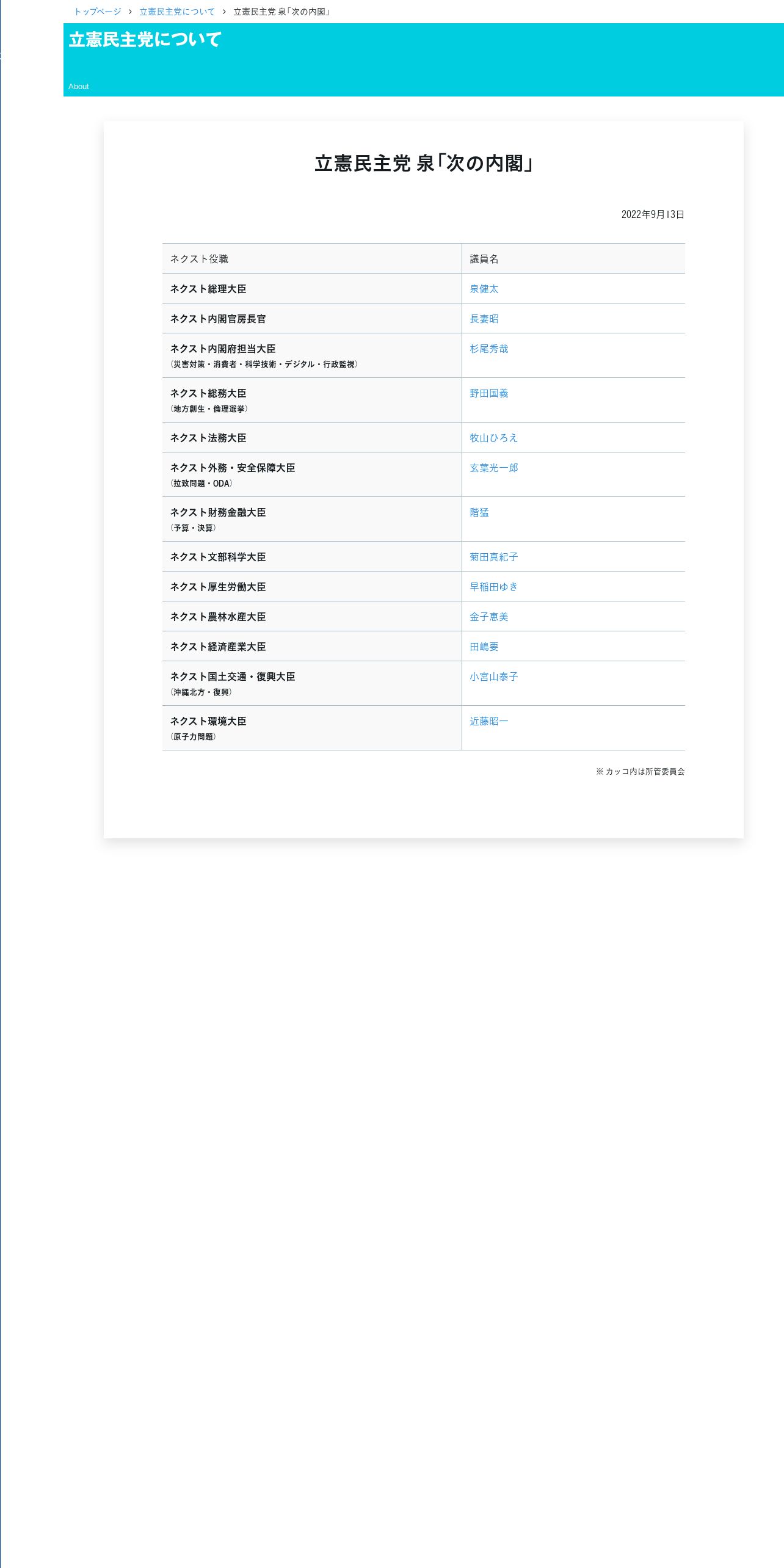Select the ネクスト厚生労働大臣 cell
784x1568 pixels.
[312, 586]
